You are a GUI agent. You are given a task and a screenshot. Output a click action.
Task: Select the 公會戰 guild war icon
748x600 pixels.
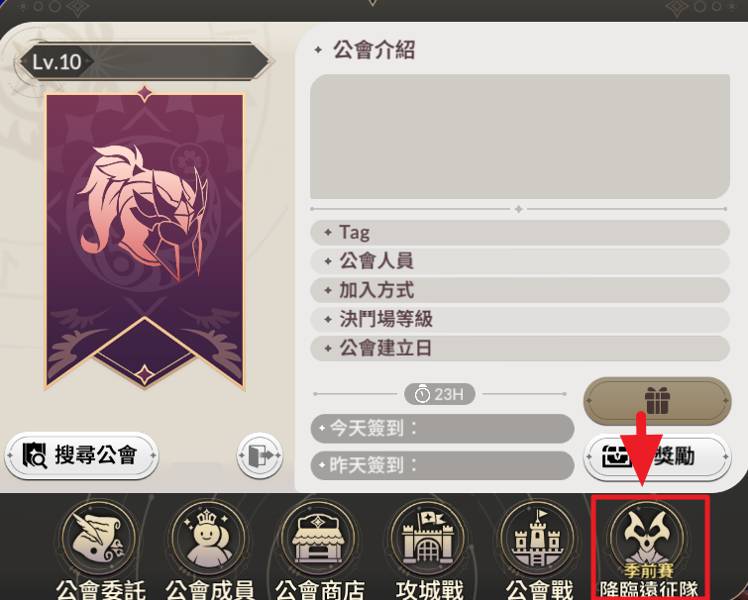[x=537, y=538]
